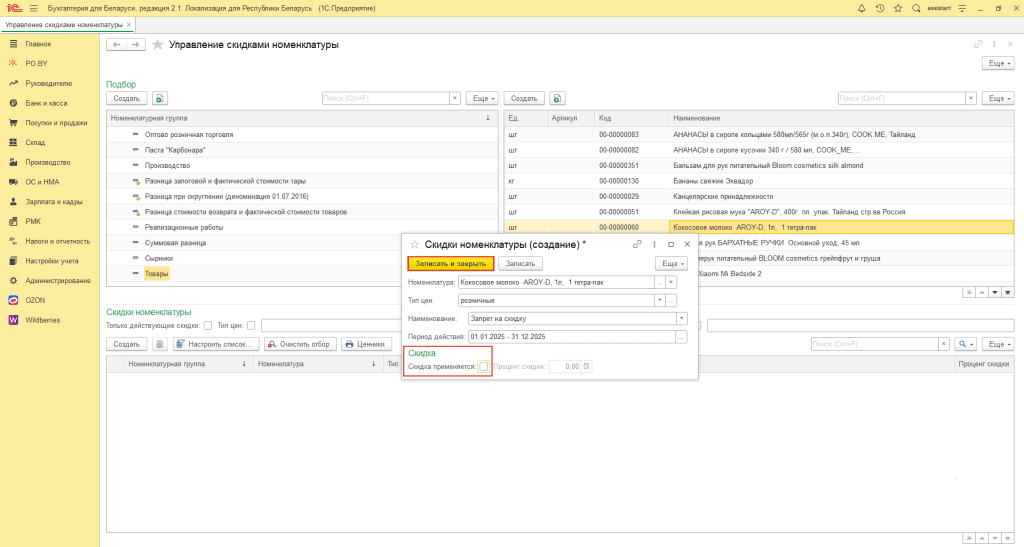Click the copy icon beside right Создать
The width and height of the screenshot is (1024, 547).
pos(557,99)
